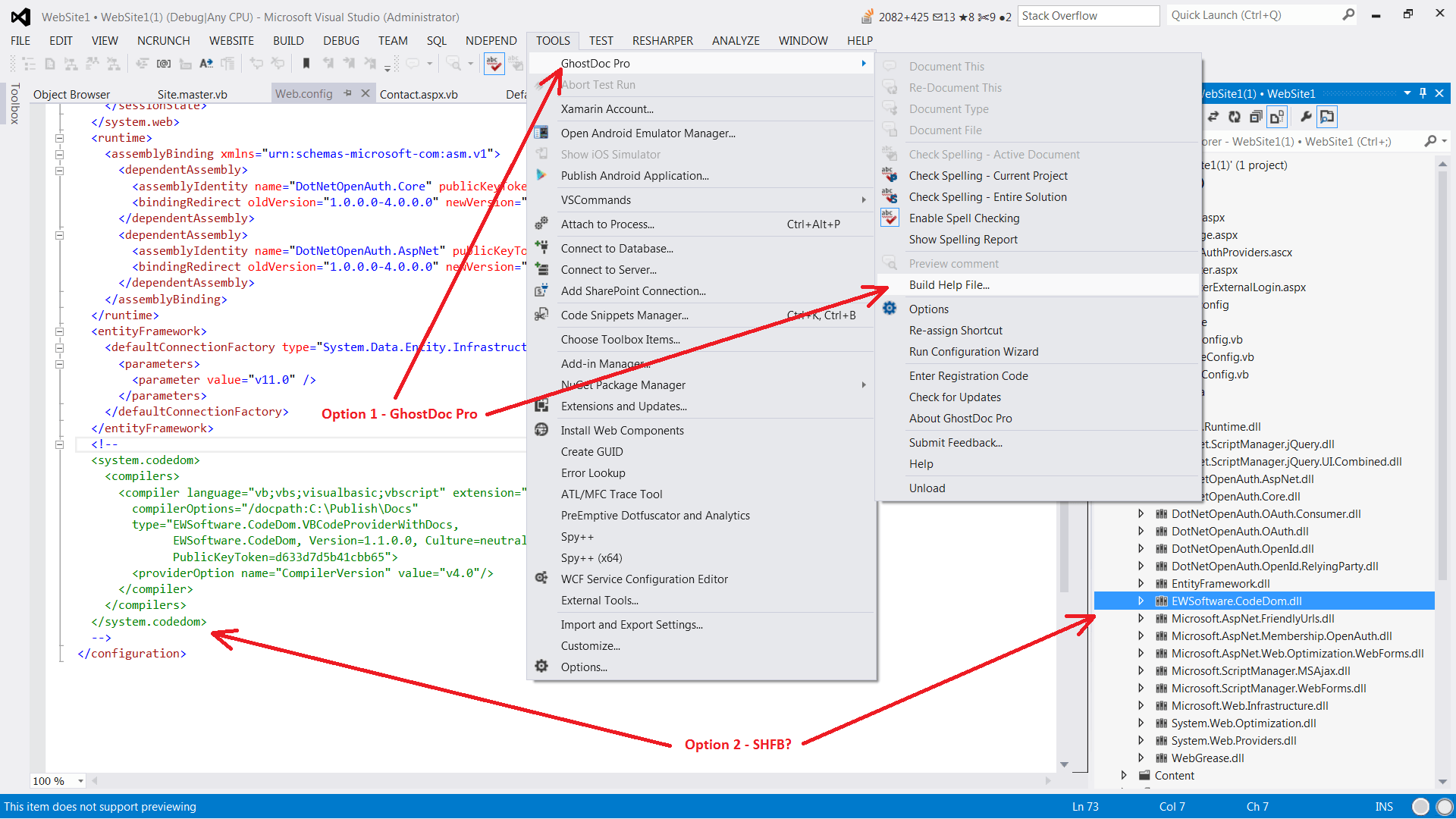The image size is (1456, 819).
Task: Open the editor zoom level dropdown
Action: pyautogui.click(x=80, y=781)
